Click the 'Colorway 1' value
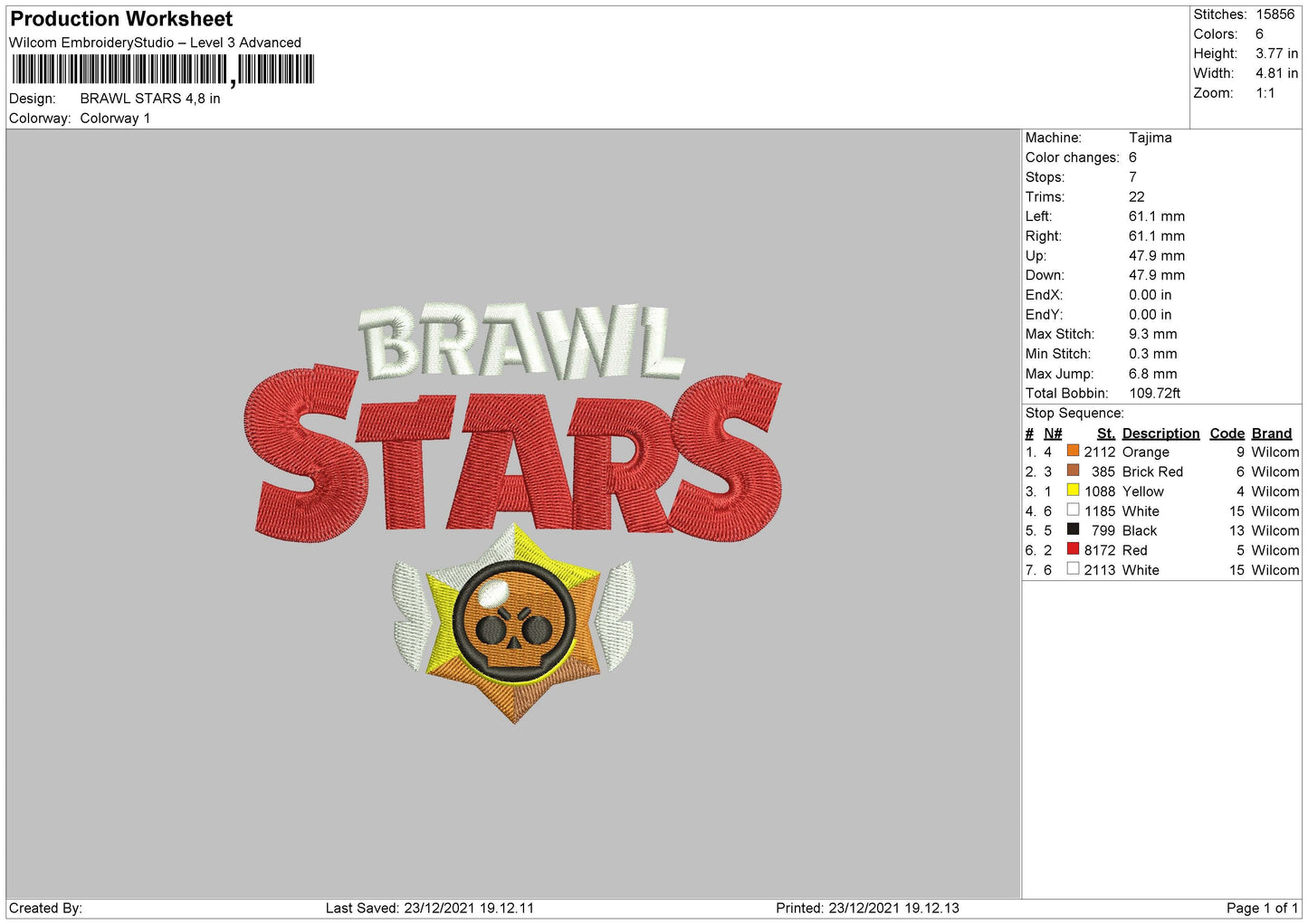The height and width of the screenshot is (924, 1308). pos(115,119)
